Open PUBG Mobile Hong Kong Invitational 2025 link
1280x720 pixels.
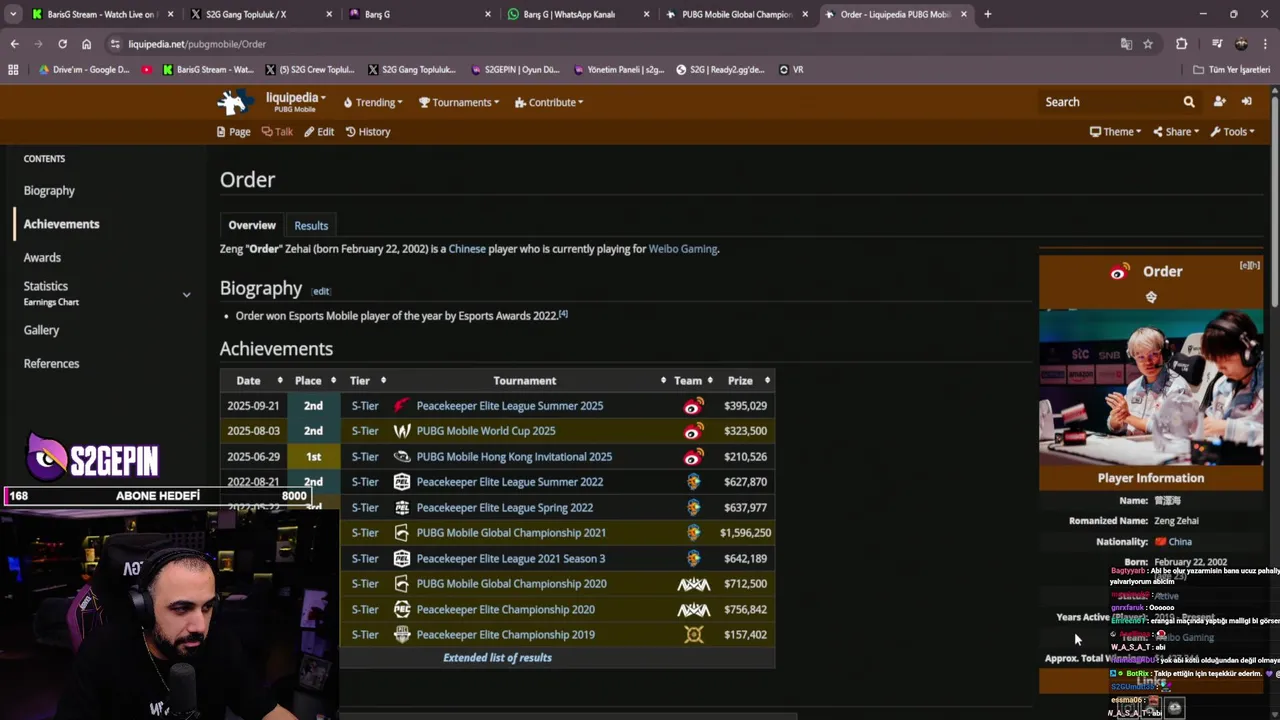514,457
